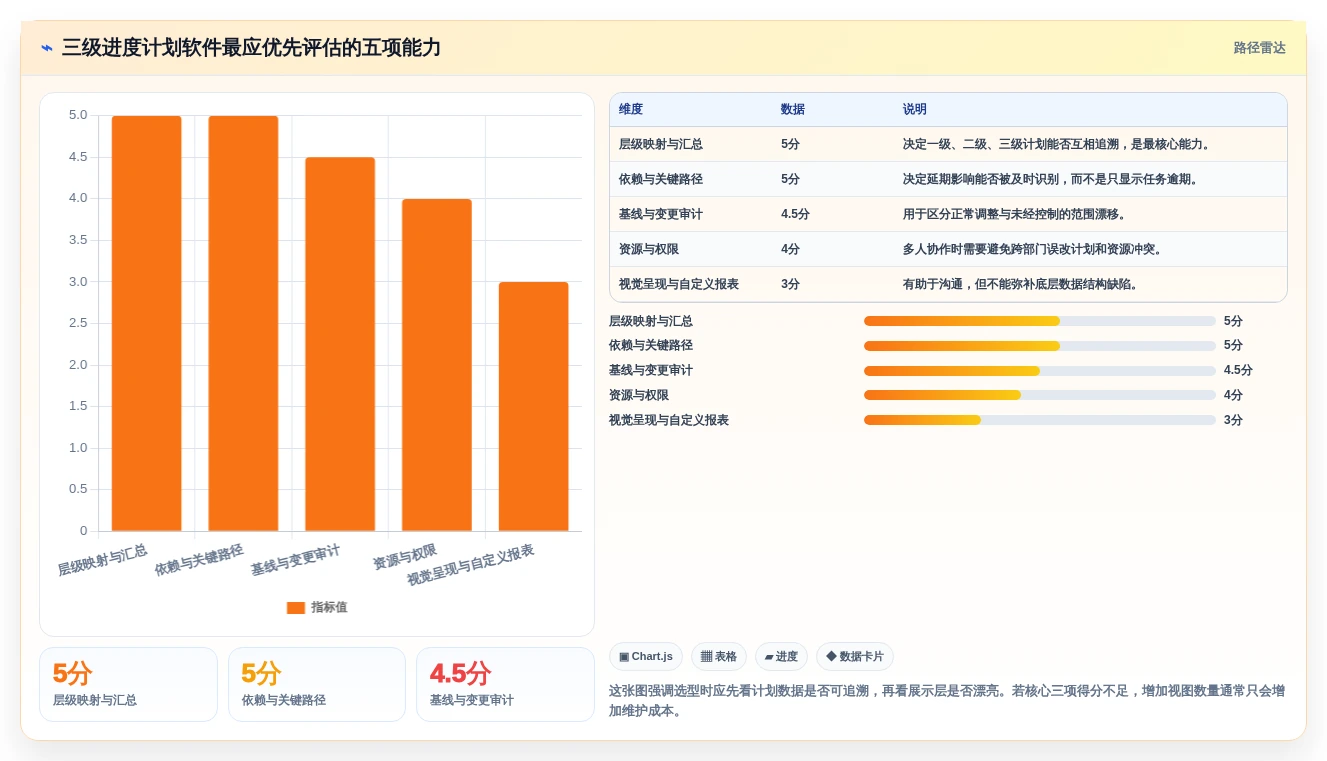Click the 依赖与关键路径 progress bar
The height and width of the screenshot is (761, 1327).
1040,346
